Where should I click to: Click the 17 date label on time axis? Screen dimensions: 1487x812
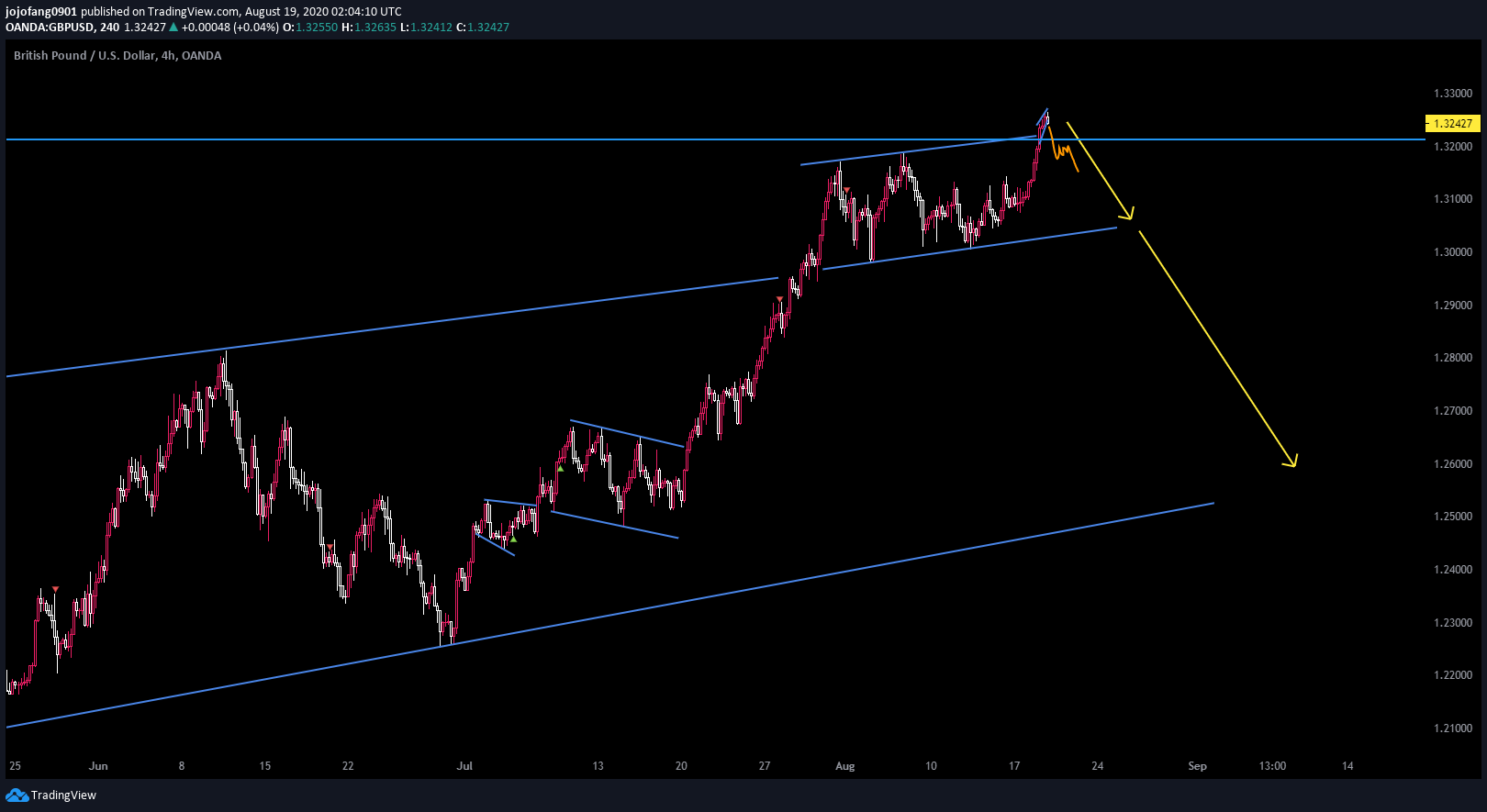[x=1014, y=766]
